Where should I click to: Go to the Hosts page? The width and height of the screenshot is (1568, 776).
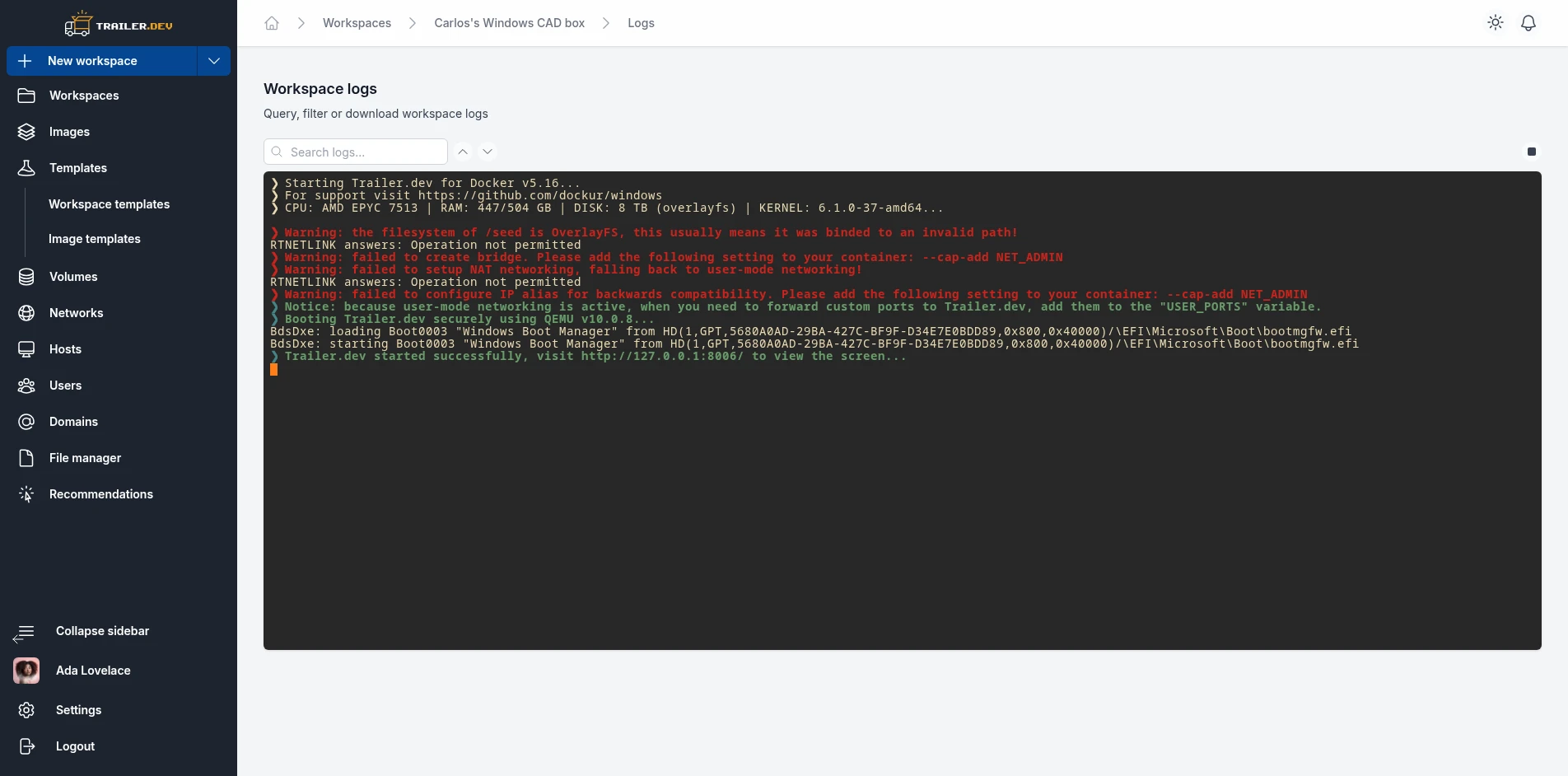[x=119, y=349]
